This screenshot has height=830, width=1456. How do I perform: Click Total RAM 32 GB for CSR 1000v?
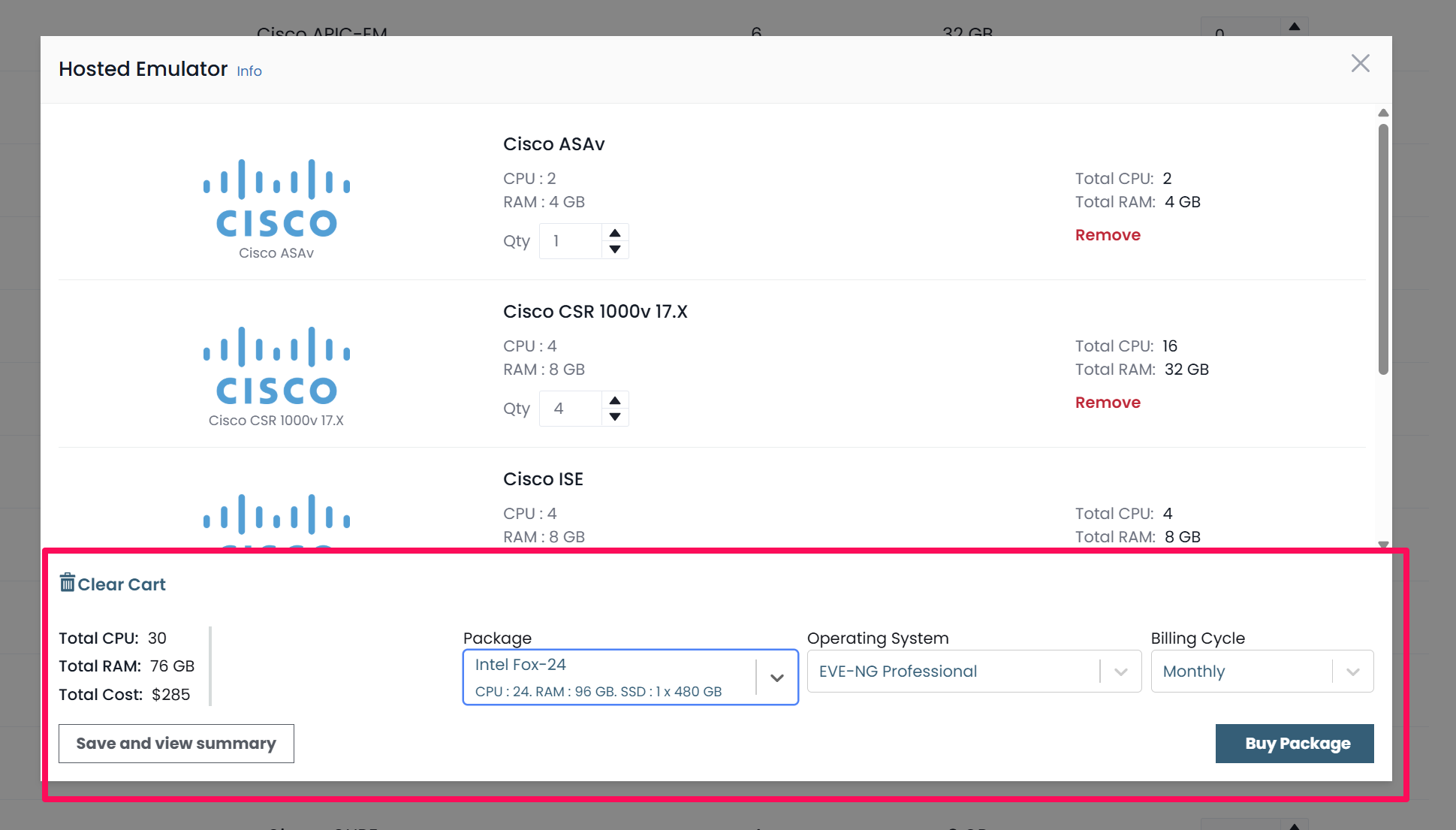[x=1141, y=370]
